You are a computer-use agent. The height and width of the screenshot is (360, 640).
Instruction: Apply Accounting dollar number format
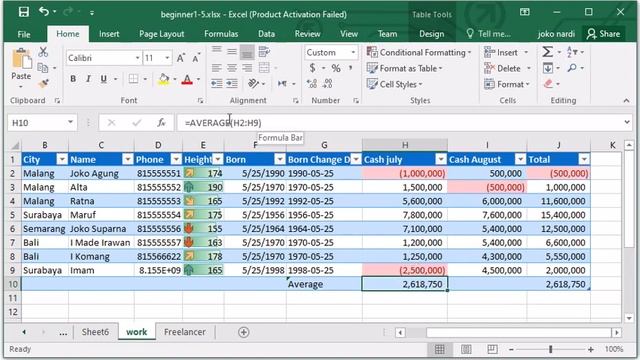pos(312,68)
